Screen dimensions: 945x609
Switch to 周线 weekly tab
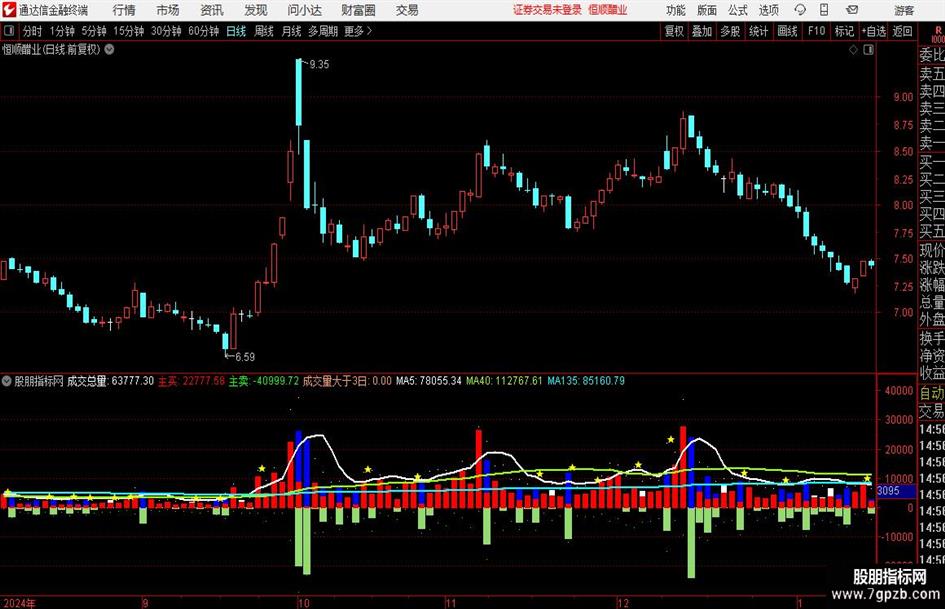tap(263, 31)
